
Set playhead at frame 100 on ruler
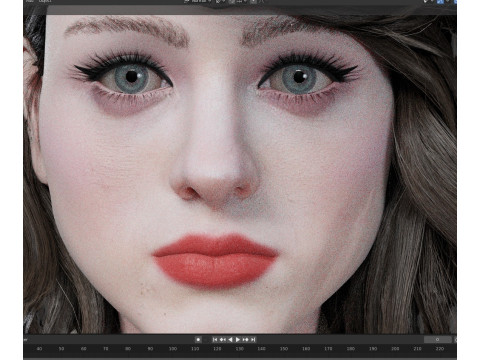pyautogui.click(x=173, y=349)
